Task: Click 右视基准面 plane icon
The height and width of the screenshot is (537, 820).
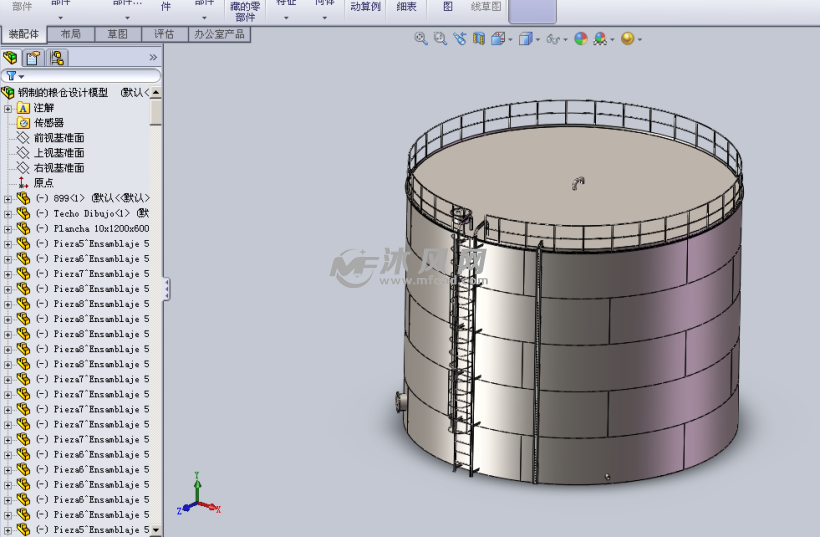Action: pyautogui.click(x=22, y=168)
